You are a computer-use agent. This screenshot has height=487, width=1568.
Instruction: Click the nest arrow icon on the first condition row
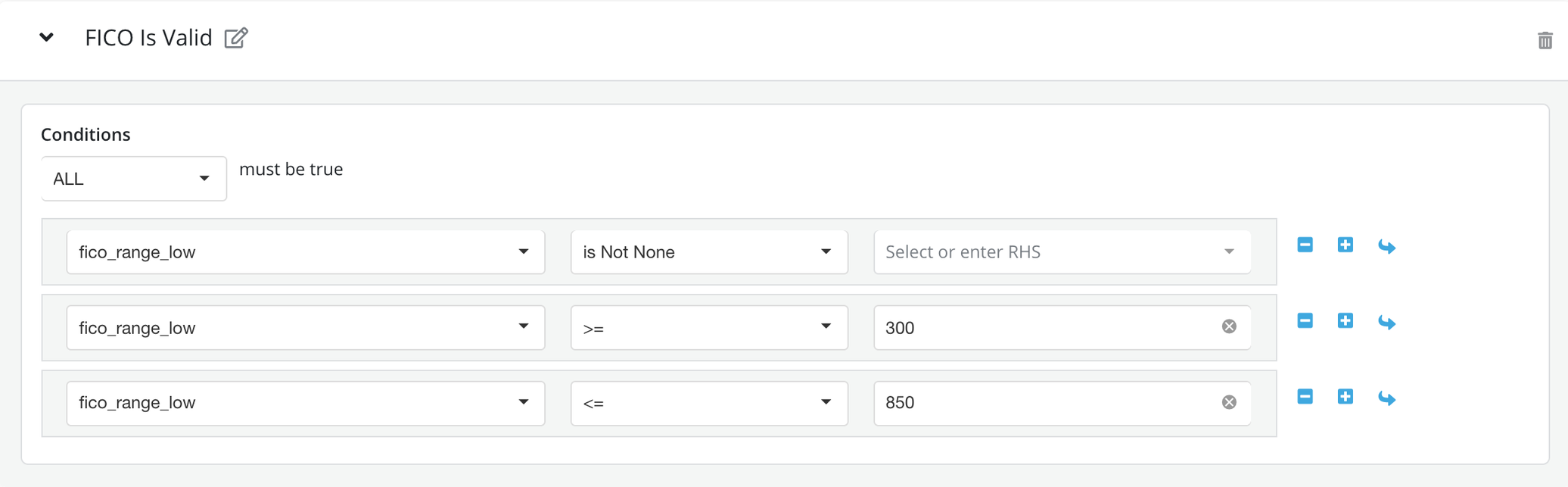pyautogui.click(x=1386, y=247)
